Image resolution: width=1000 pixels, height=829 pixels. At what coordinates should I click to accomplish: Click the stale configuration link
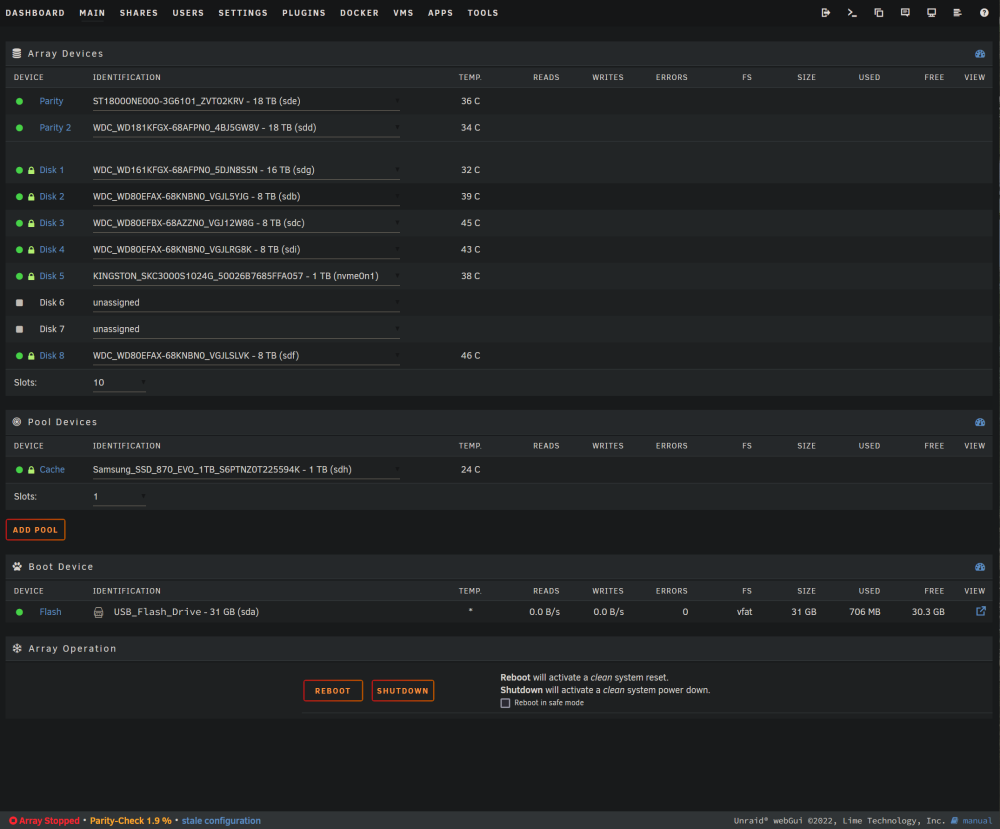coord(221,821)
